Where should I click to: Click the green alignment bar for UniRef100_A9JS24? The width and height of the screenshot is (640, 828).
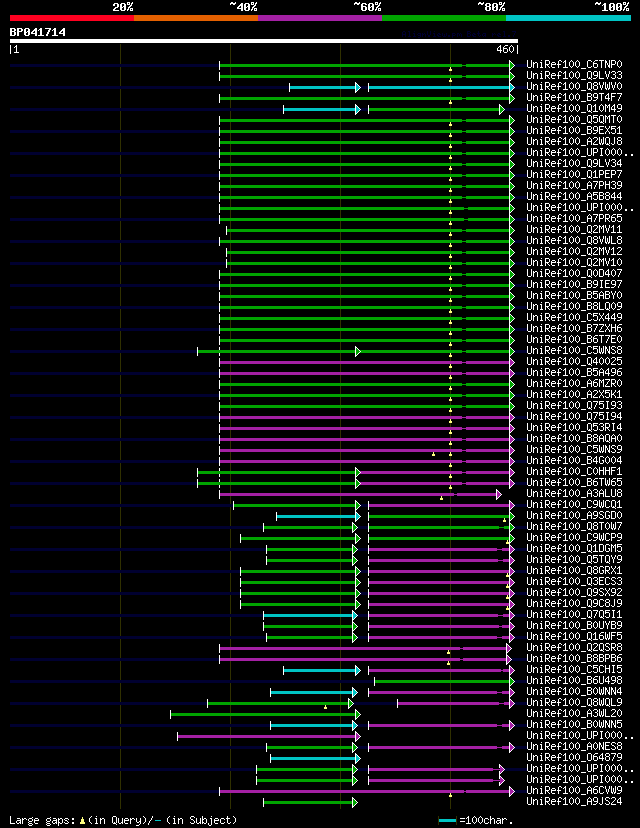click(x=310, y=803)
